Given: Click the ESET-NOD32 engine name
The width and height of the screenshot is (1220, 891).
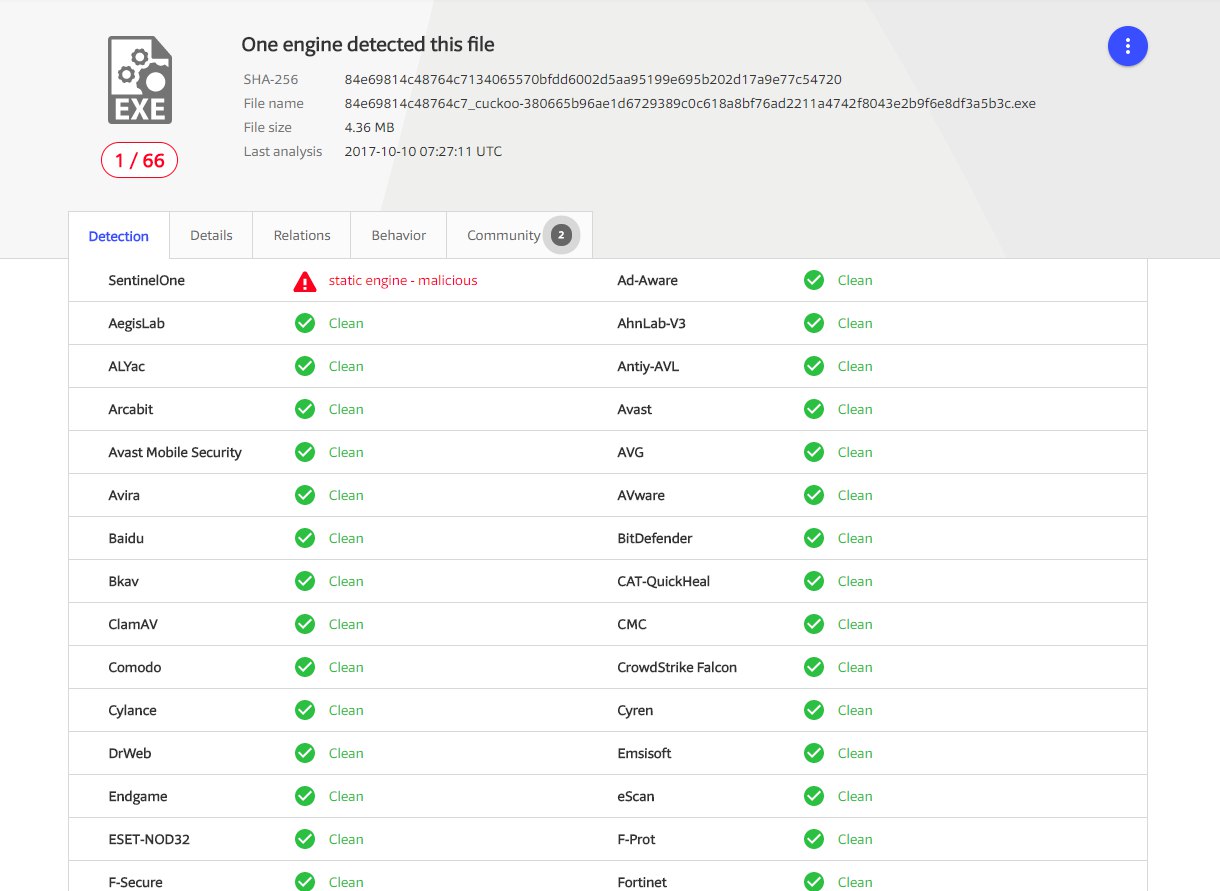Looking at the screenshot, I should pyautogui.click(x=149, y=839).
